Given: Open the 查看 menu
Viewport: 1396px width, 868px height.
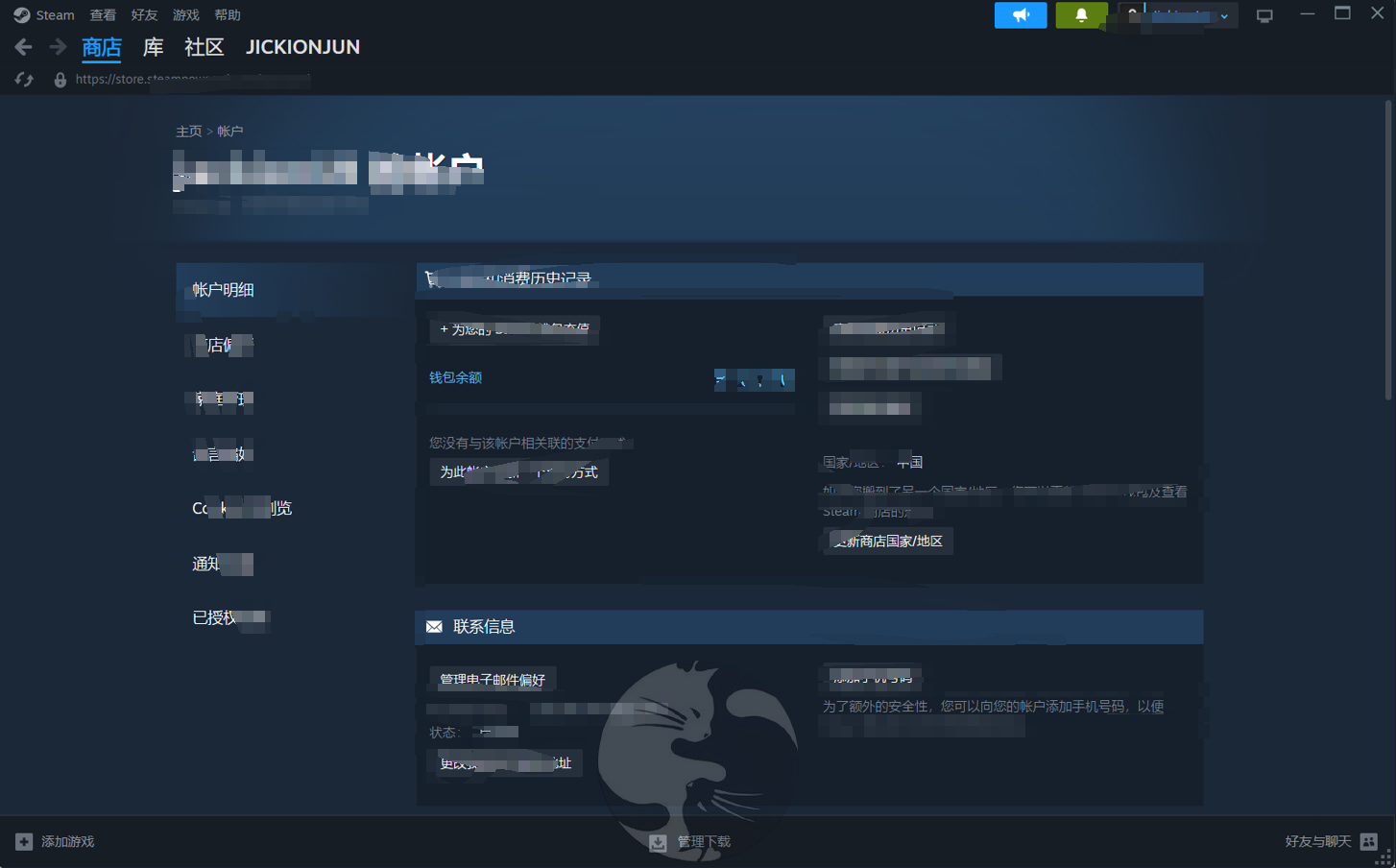Looking at the screenshot, I should pos(103,15).
